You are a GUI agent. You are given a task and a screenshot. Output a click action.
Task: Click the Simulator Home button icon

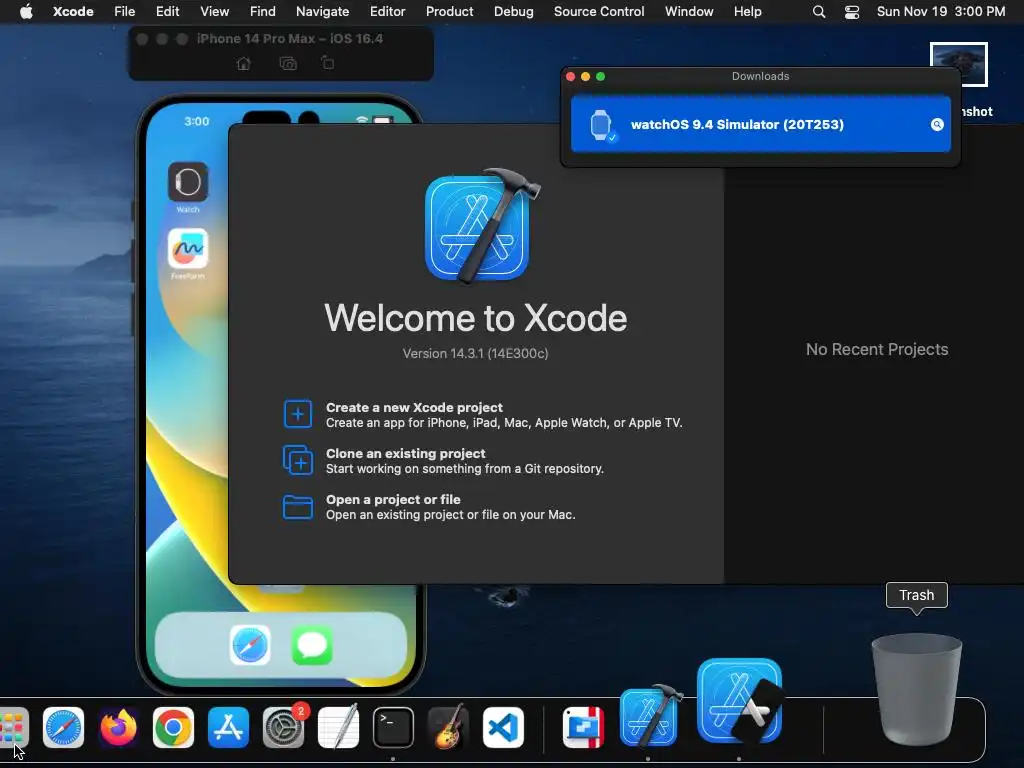244,63
